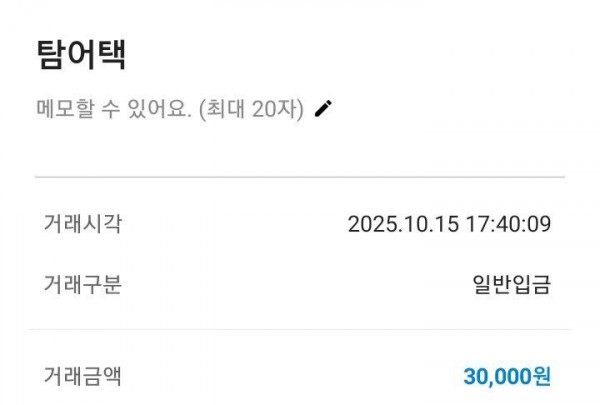Click the empty space right of "탐어택"

350,54
